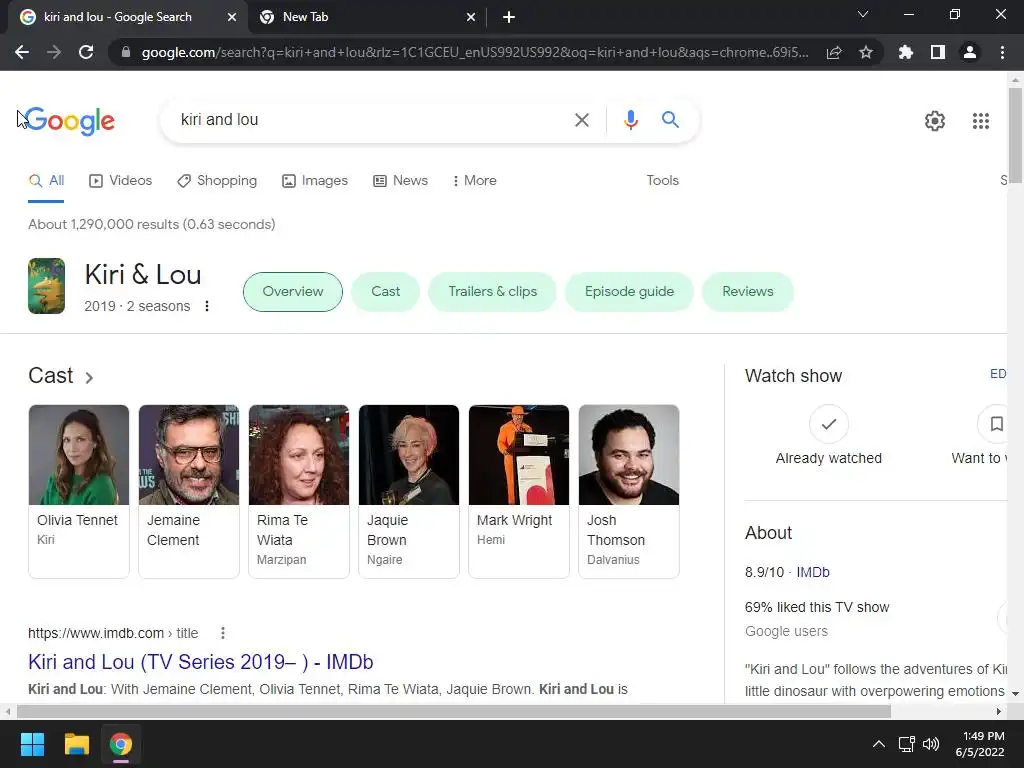Expand the Cast section heading arrow

89,377
